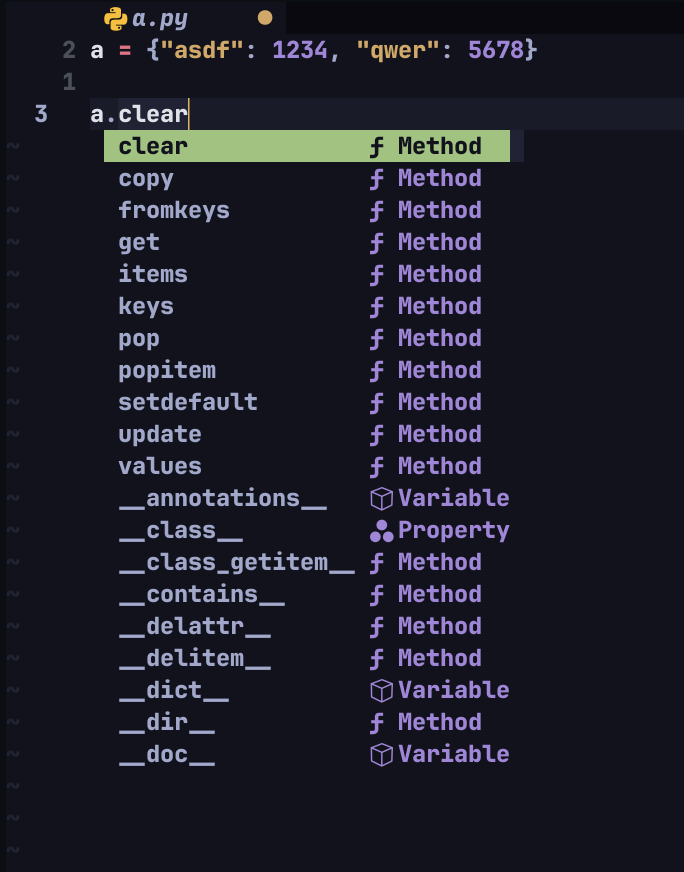Choose the __class_getitem__ completion entry
The image size is (684, 872).
(x=307, y=562)
